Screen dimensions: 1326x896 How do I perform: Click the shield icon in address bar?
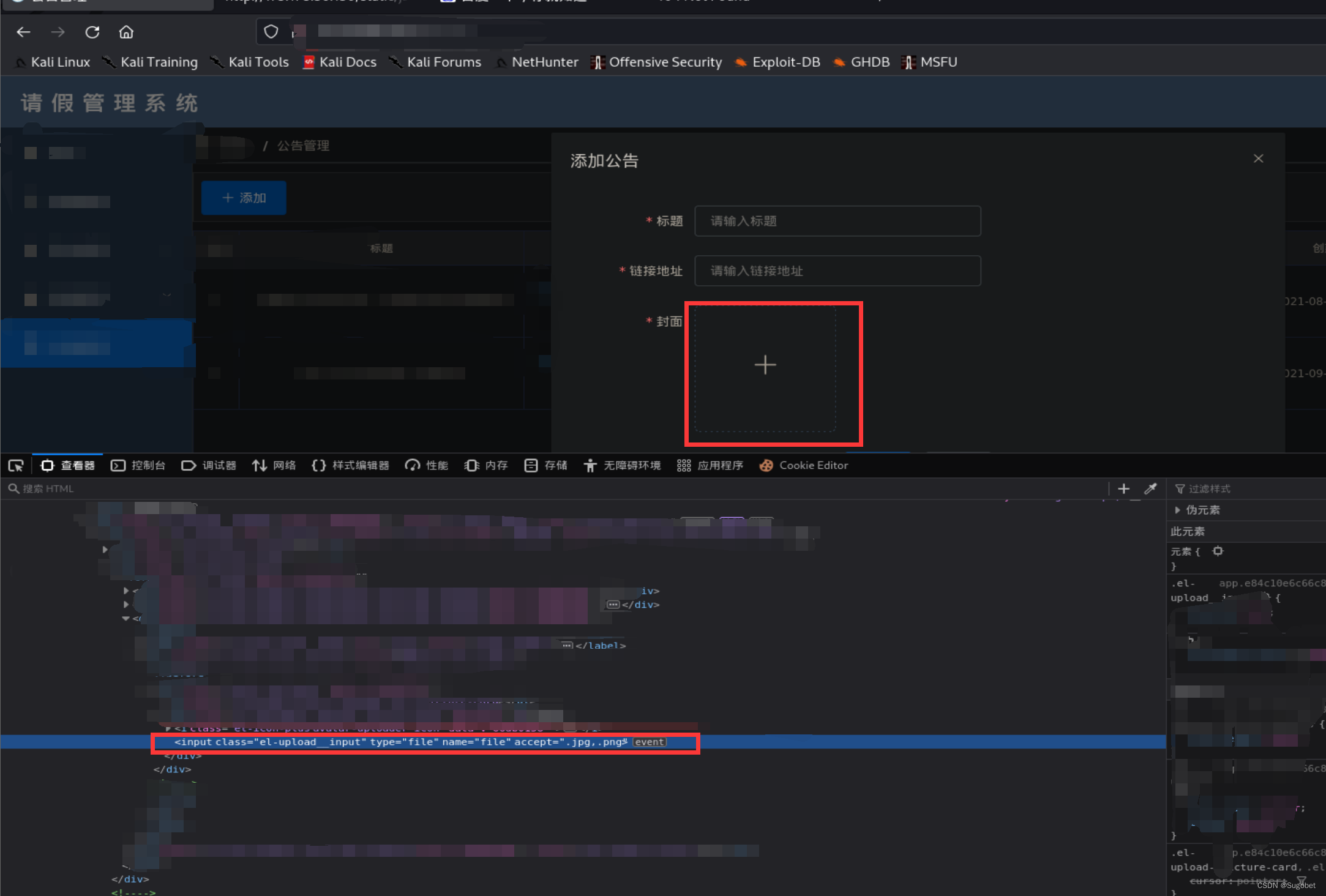(x=271, y=32)
